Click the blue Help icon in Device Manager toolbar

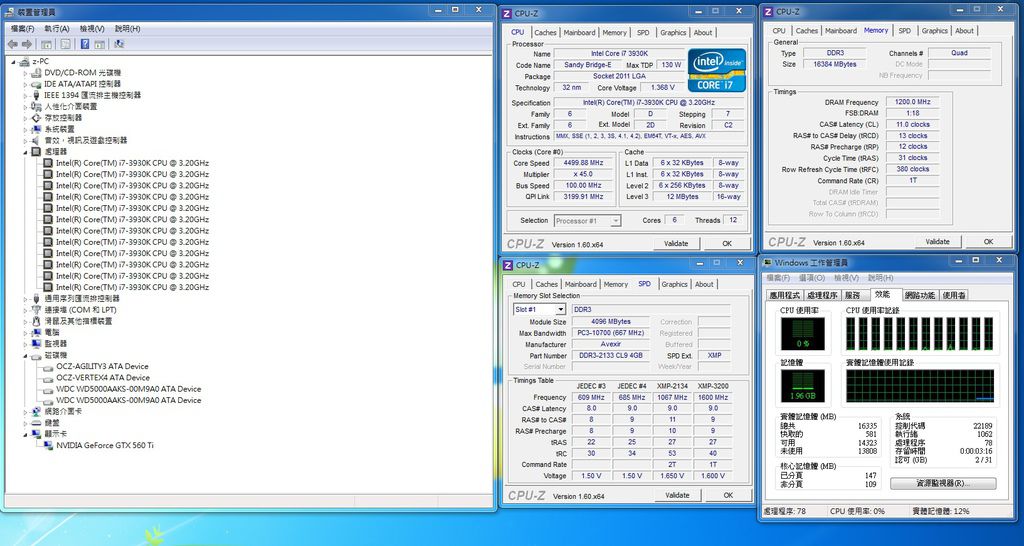click(85, 44)
